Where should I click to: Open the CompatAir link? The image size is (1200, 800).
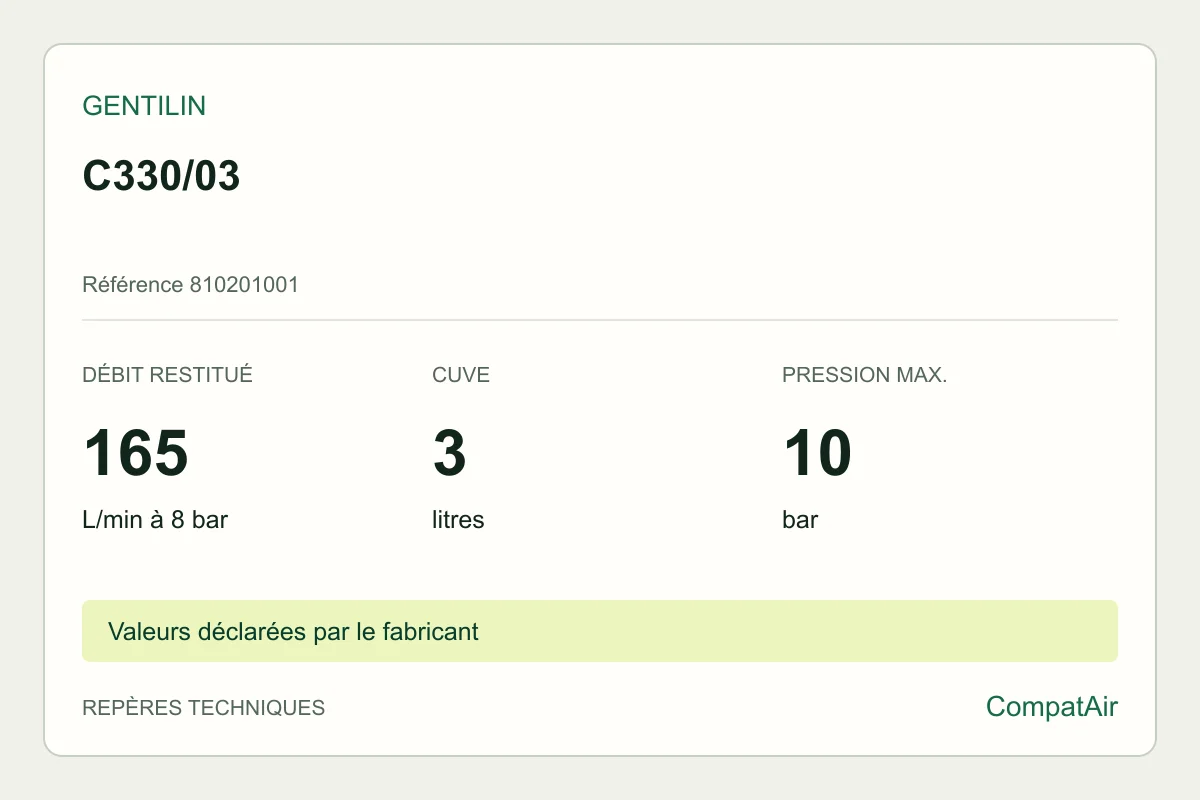1052,707
